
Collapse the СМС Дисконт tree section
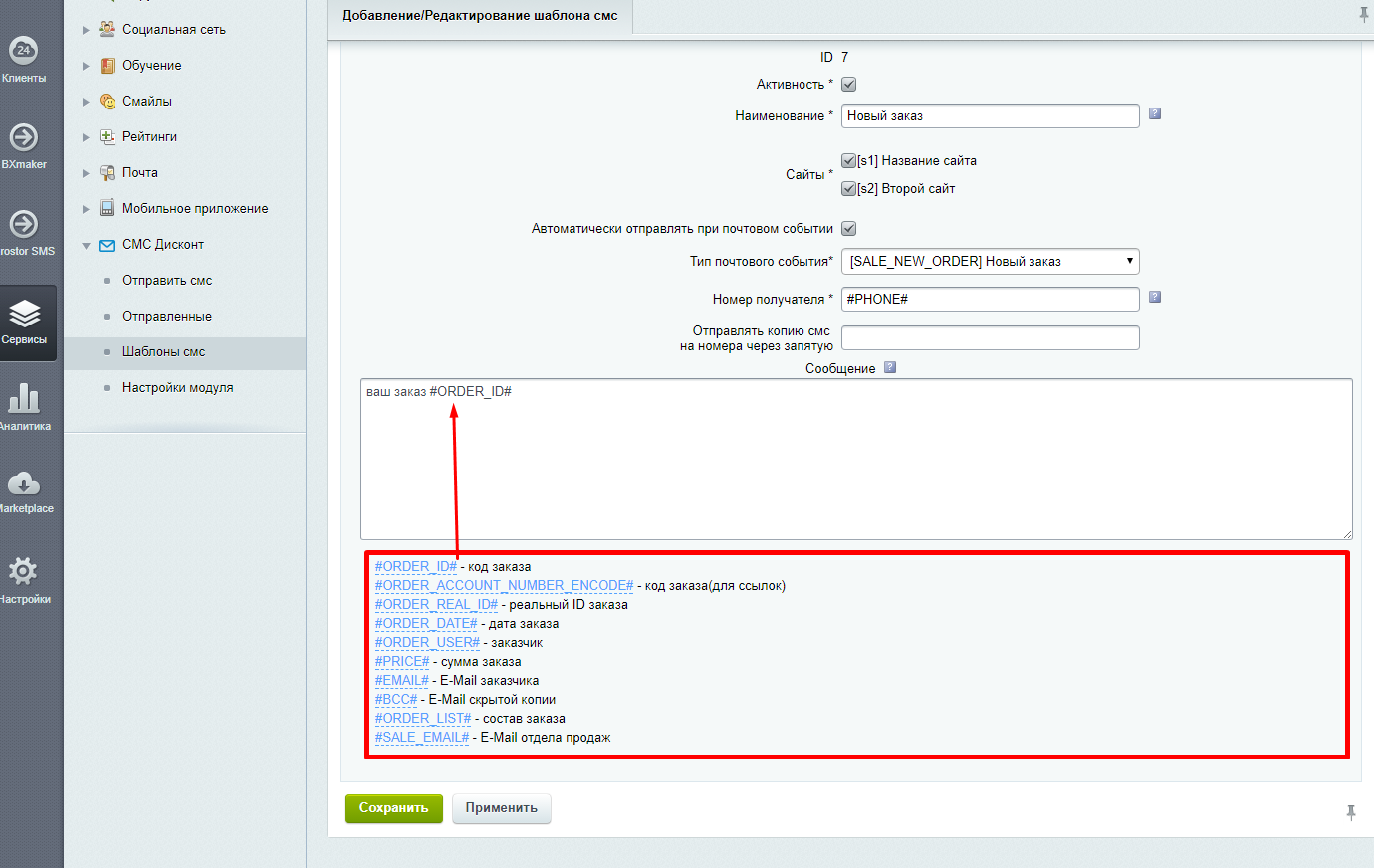(86, 245)
